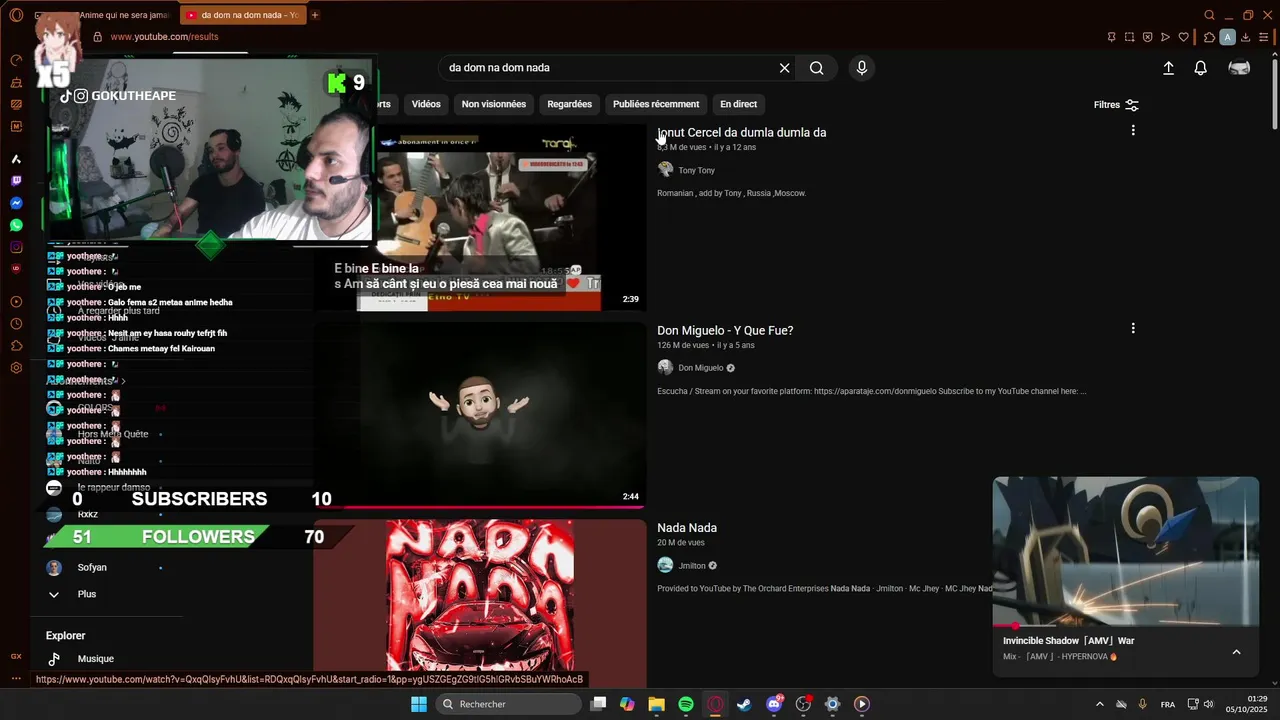Image resolution: width=1280 pixels, height=720 pixels.
Task: Select Publiées récemment filter chip
Action: pos(656,104)
